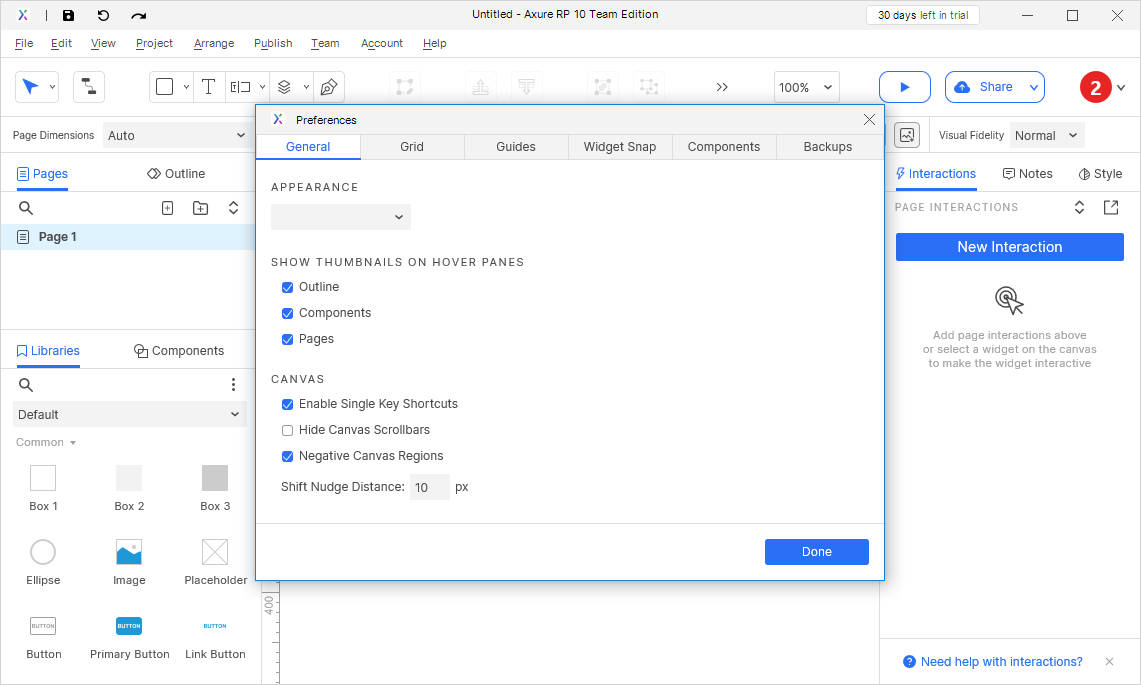Click the Add Page icon
The width and height of the screenshot is (1141, 685).
[168, 208]
